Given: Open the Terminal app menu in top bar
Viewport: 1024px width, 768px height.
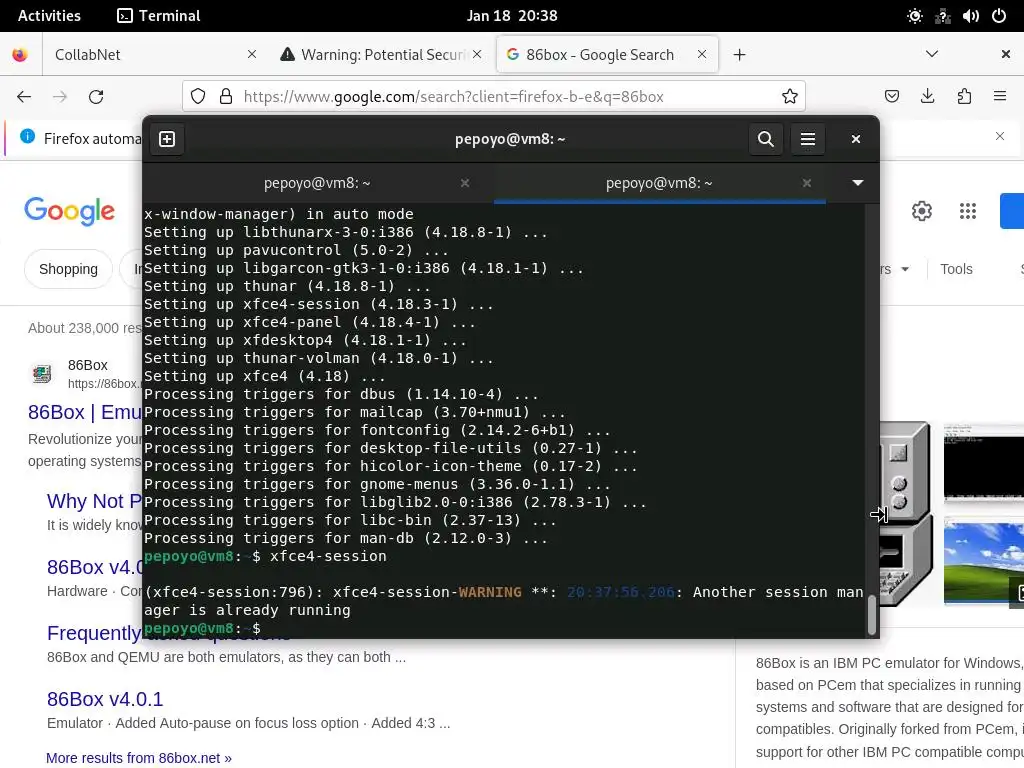Looking at the screenshot, I should pos(159,16).
